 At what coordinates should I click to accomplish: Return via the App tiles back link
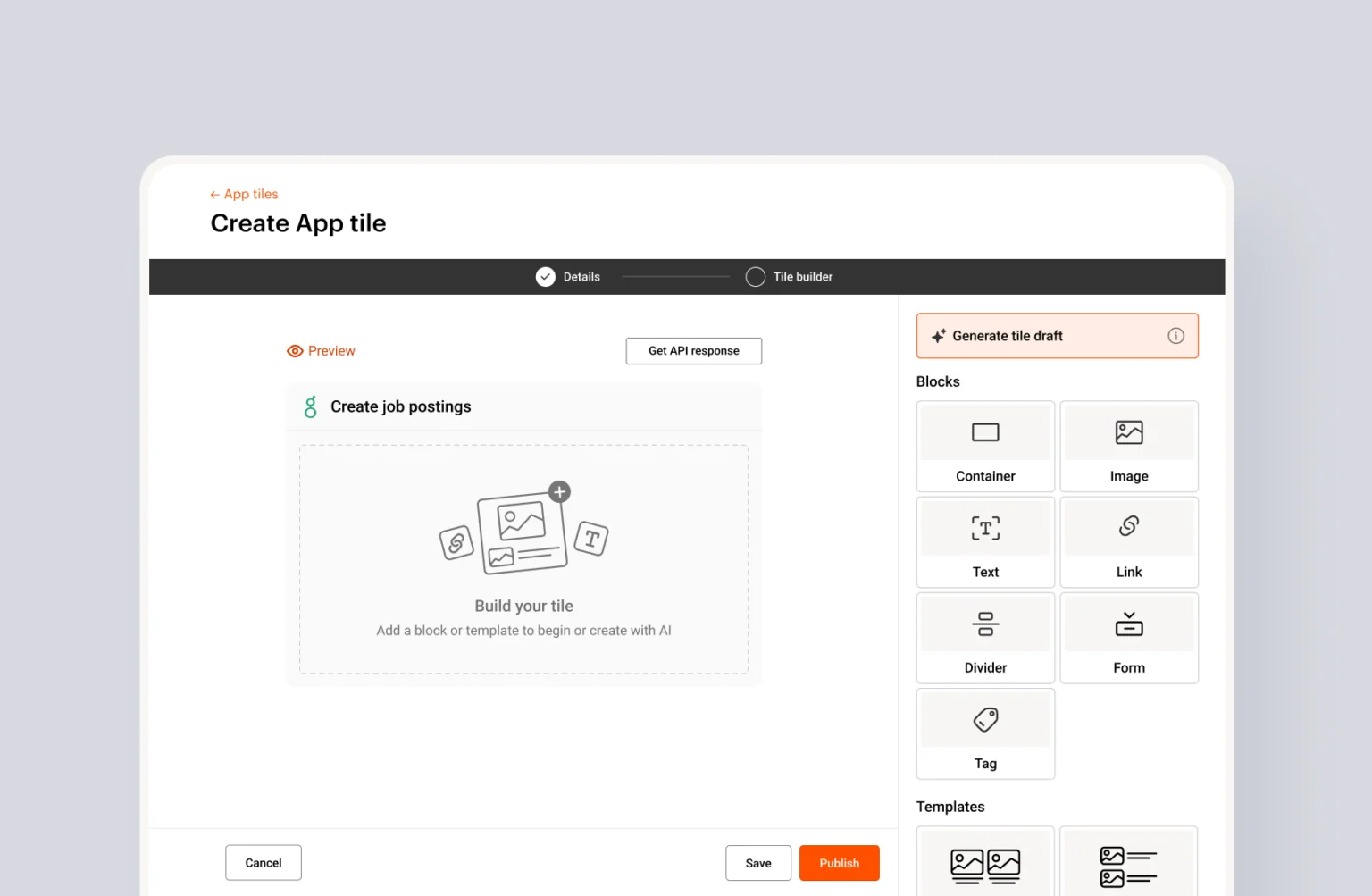(x=243, y=194)
